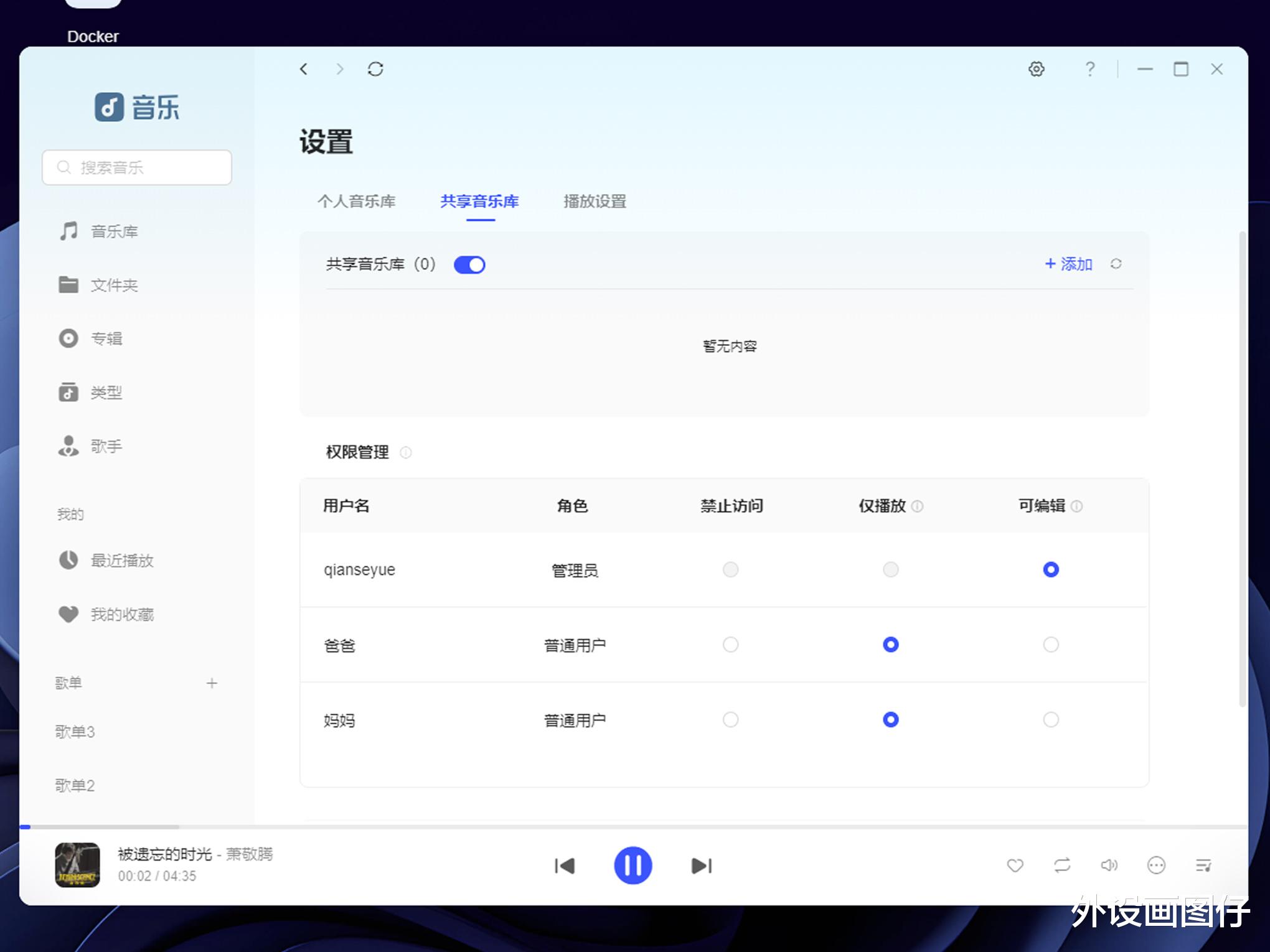Refresh the shared music library list
This screenshot has width=1270, height=952.
point(1116,264)
